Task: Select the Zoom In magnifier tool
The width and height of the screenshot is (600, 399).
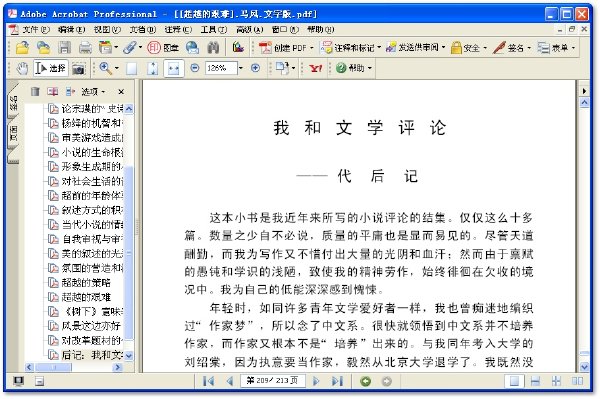Action: [x=105, y=68]
